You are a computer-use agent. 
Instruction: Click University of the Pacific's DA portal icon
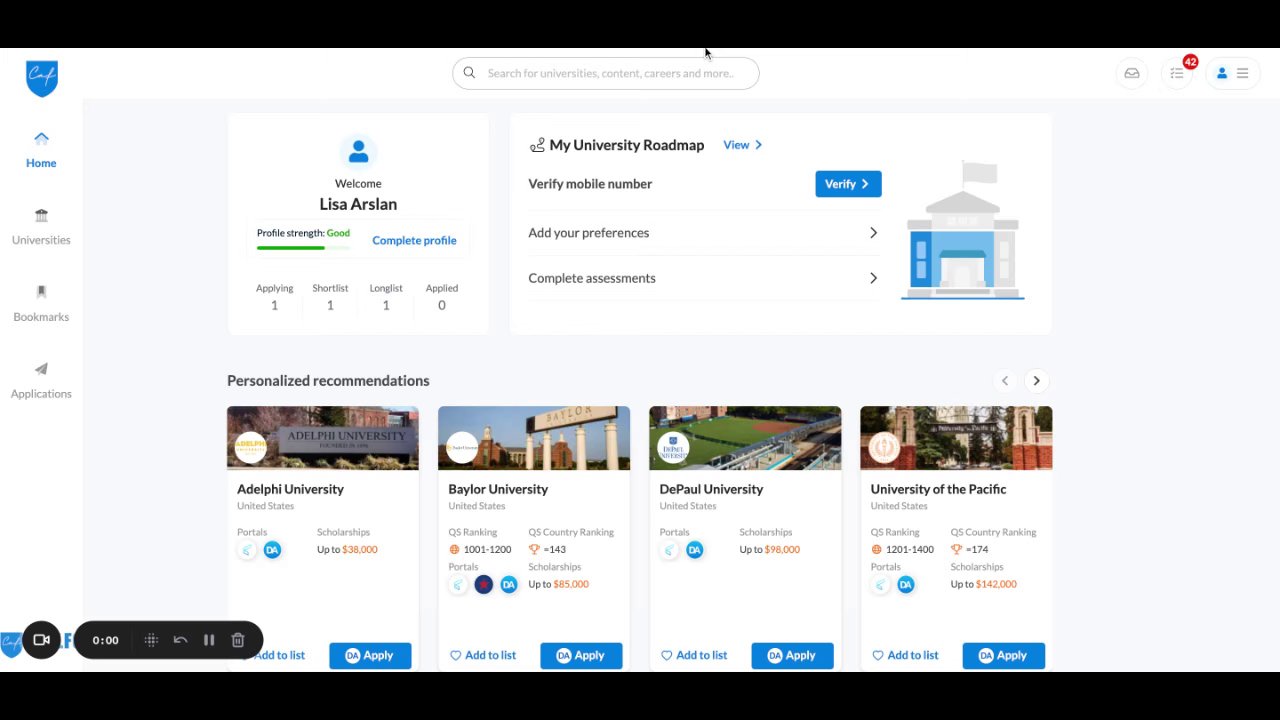click(x=906, y=585)
